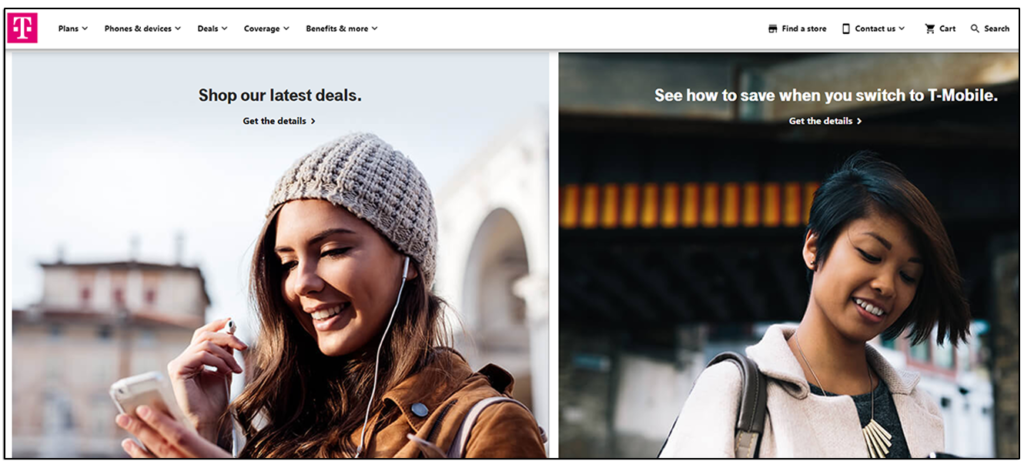Click Get the details under switch to T-Mobile
This screenshot has height=468, width=1024.
click(820, 121)
